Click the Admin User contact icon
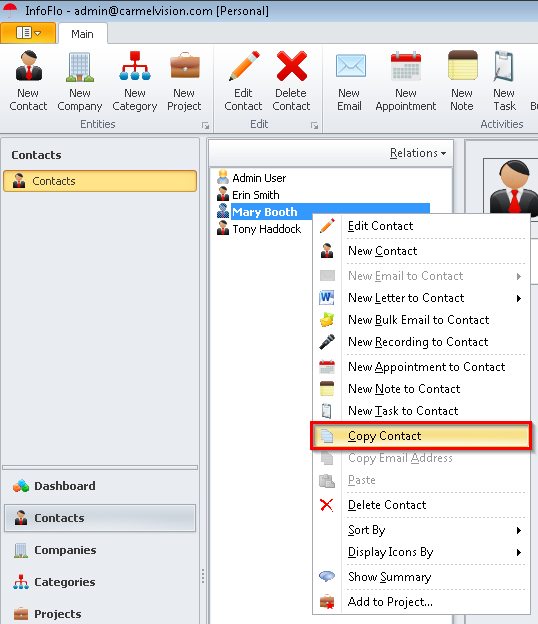538x624 pixels. click(x=223, y=177)
